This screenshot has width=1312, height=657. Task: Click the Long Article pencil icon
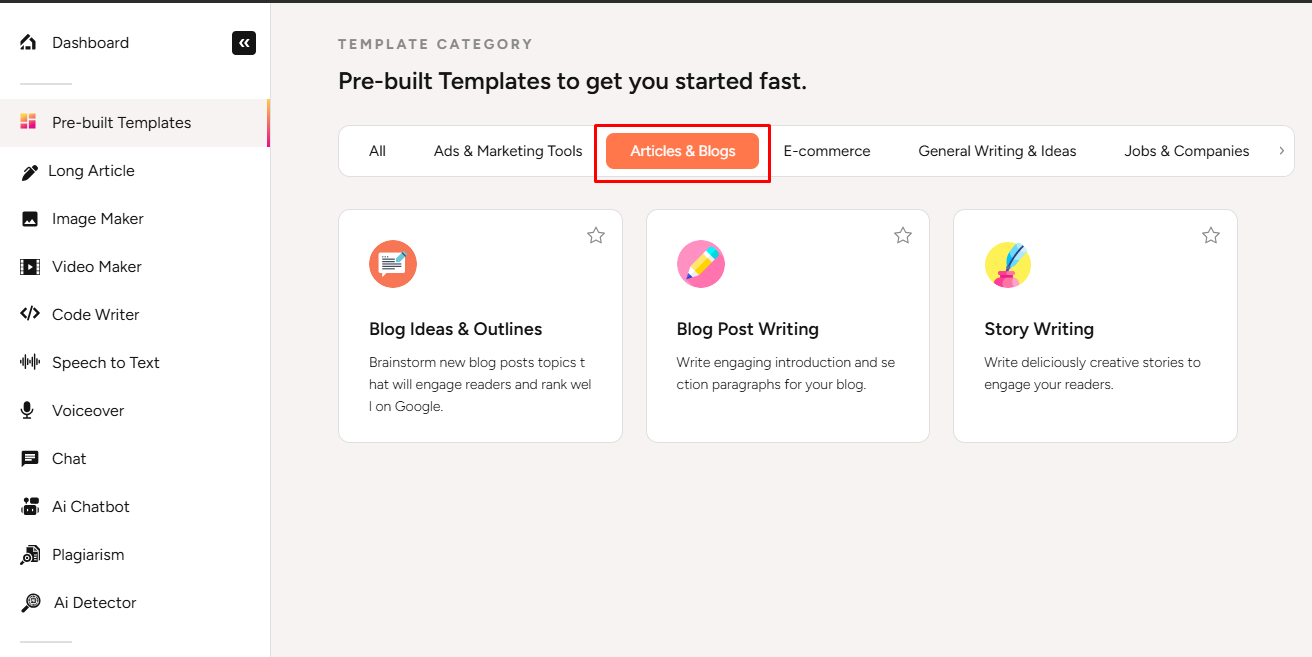(x=30, y=172)
